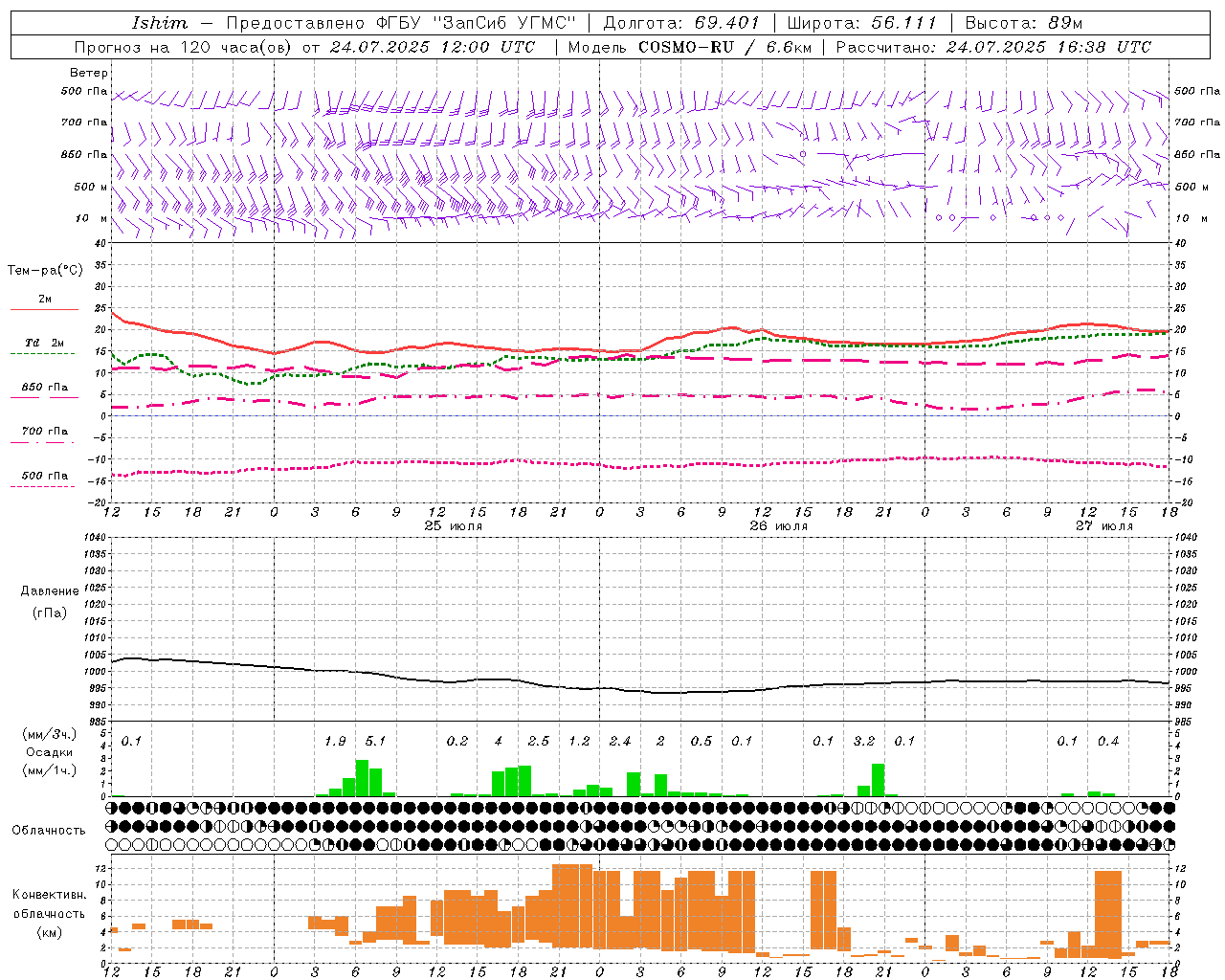Click the "985" label on right pressure axis
This screenshot has width=1225, height=980.
[1184, 722]
